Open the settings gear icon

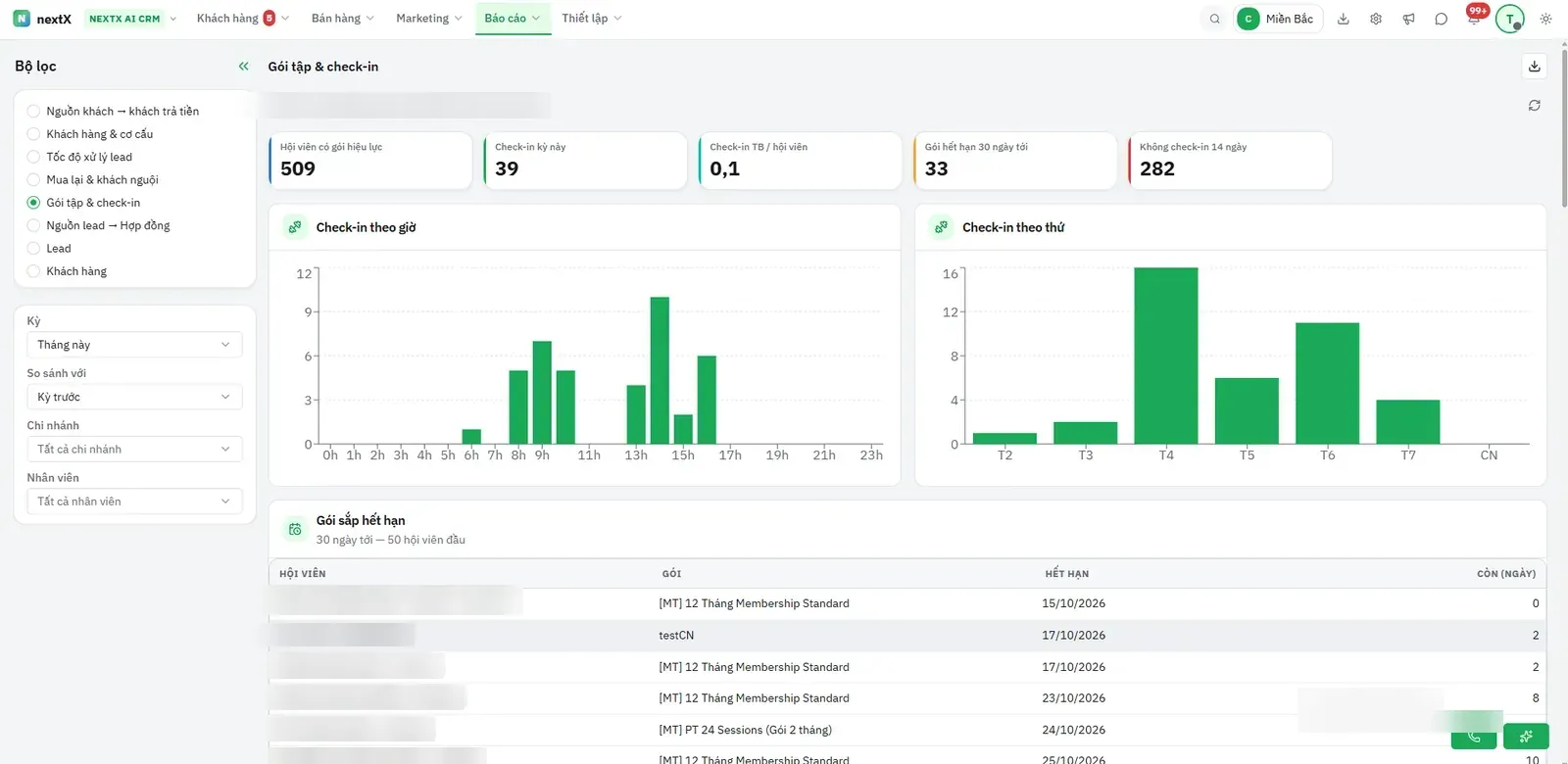[x=1376, y=19]
